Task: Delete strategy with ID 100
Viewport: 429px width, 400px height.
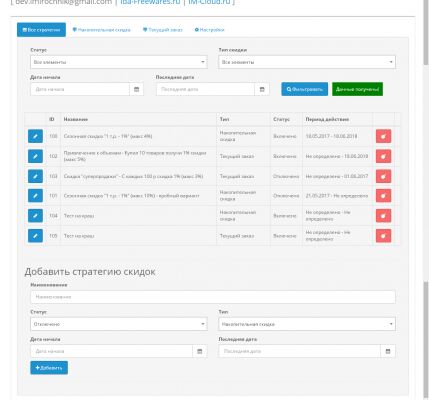Action: [383, 136]
